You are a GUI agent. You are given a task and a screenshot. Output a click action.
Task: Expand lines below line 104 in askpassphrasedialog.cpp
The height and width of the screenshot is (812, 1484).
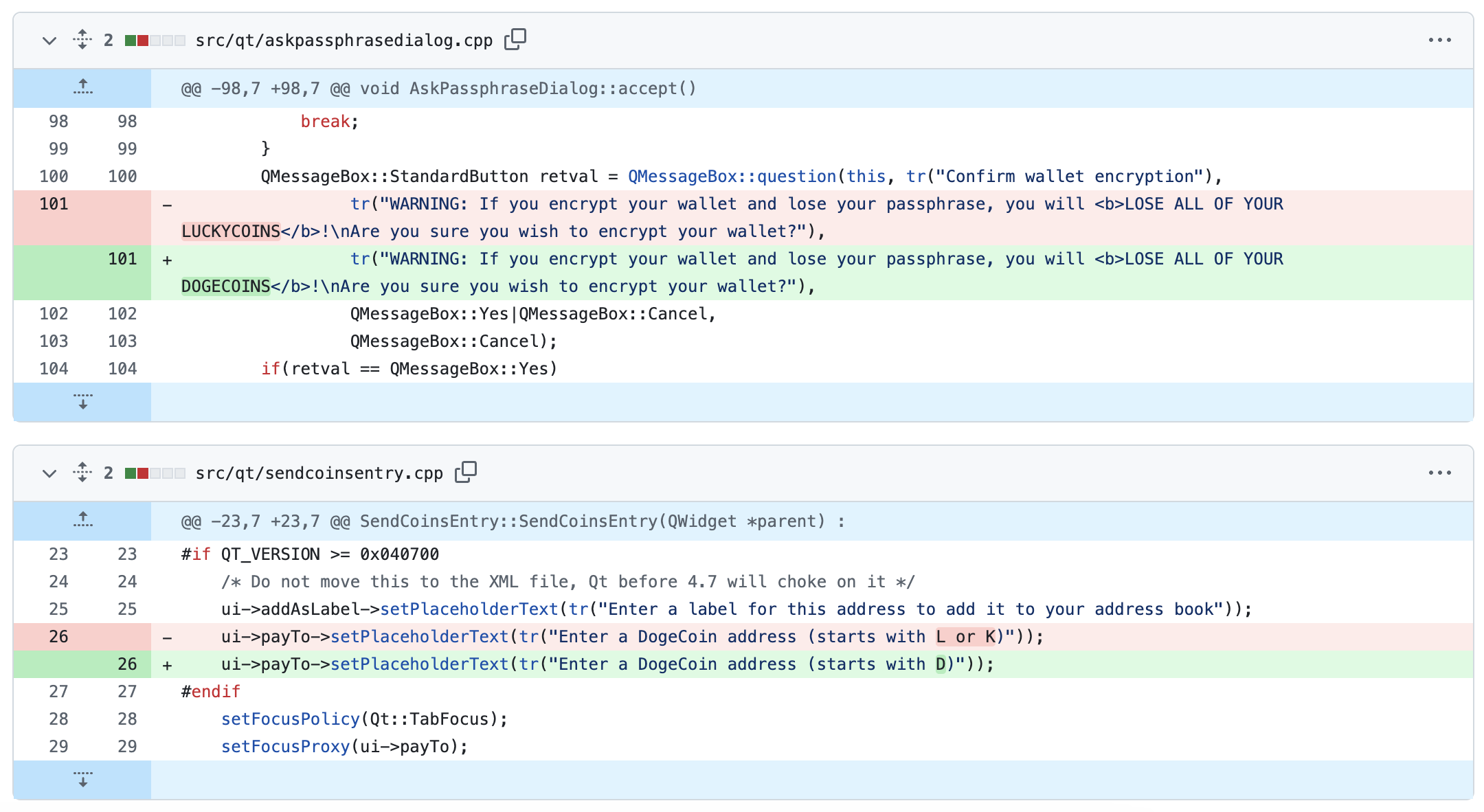82,401
